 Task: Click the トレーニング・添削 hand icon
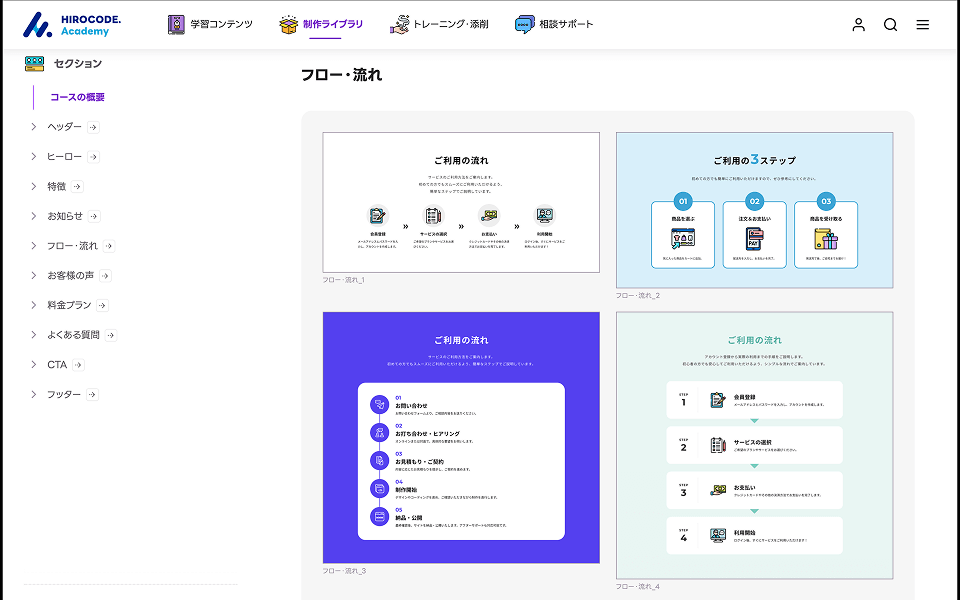pyautogui.click(x=400, y=25)
